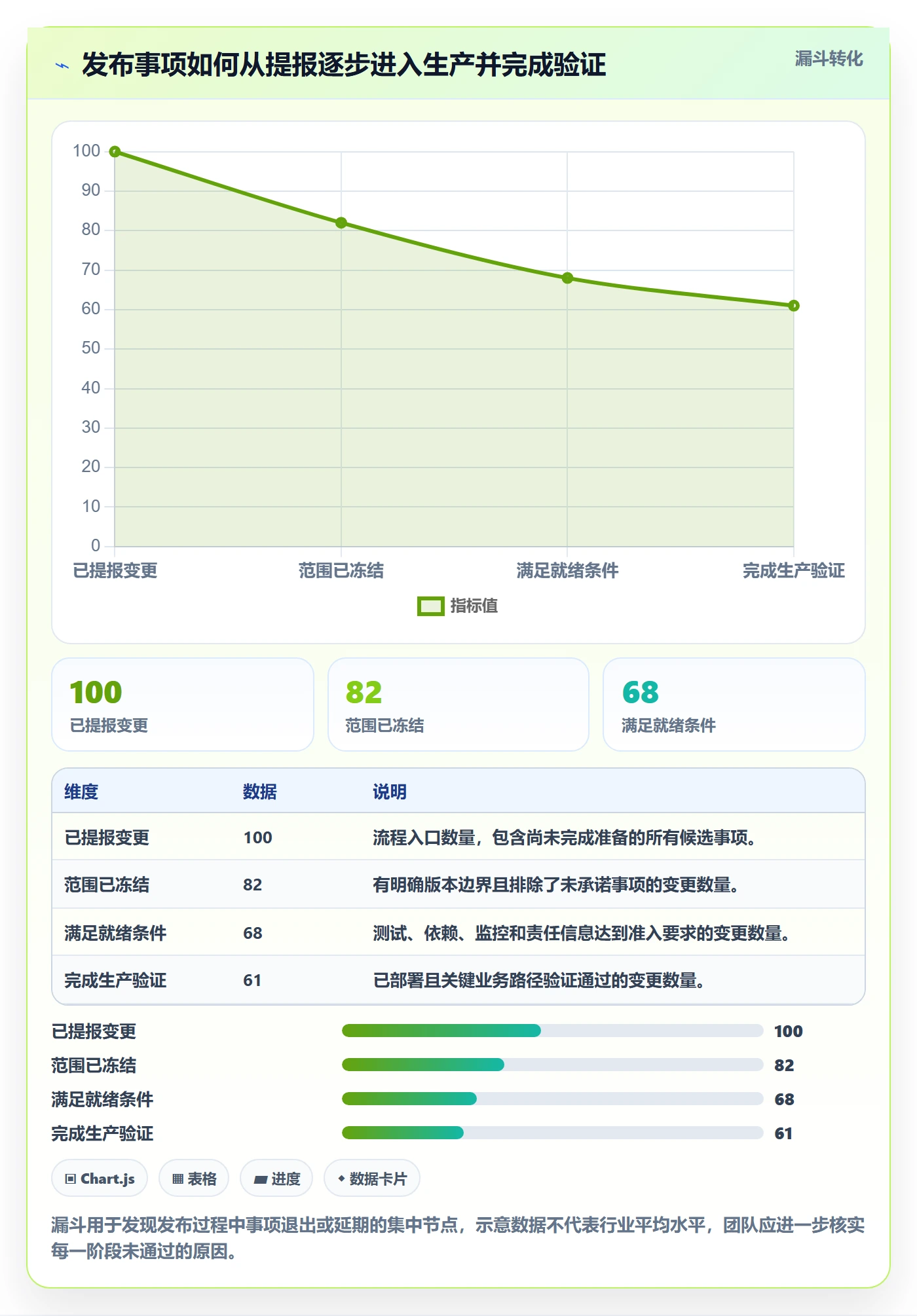Image resolution: width=917 pixels, height=1316 pixels.
Task: Click the lightning icon beside the title
Action: [x=62, y=65]
